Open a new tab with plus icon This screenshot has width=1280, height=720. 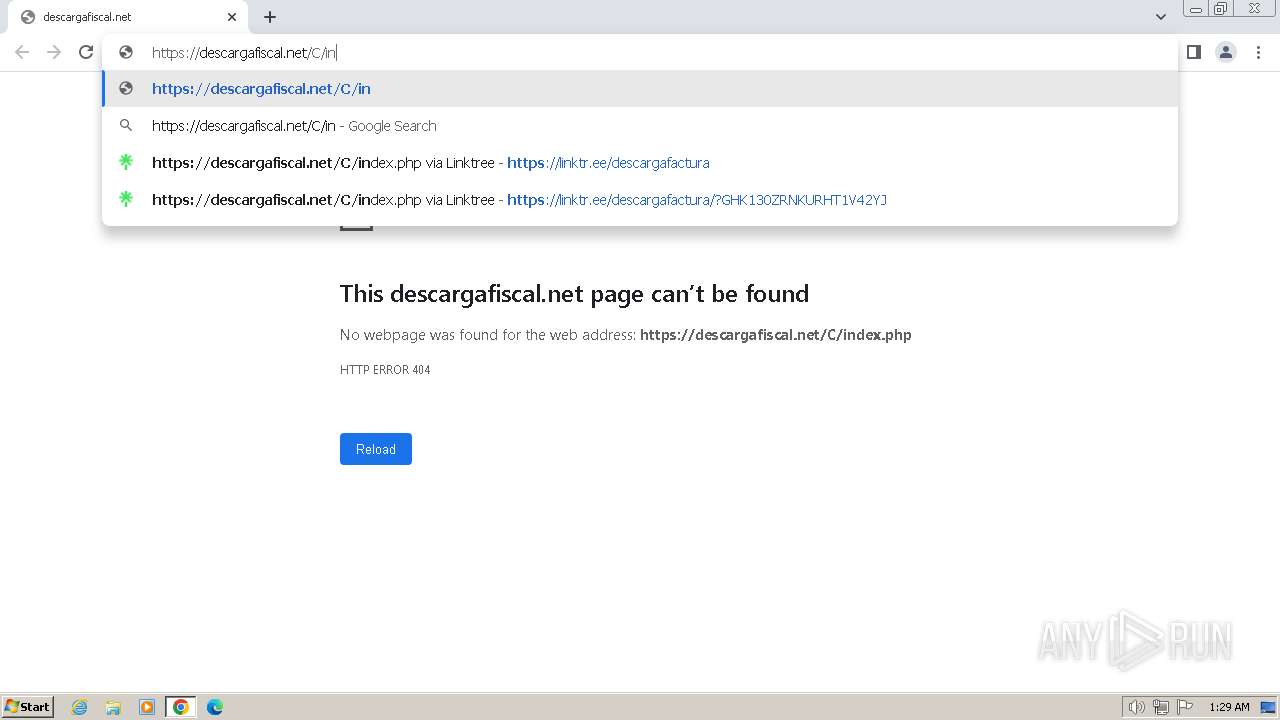[270, 17]
